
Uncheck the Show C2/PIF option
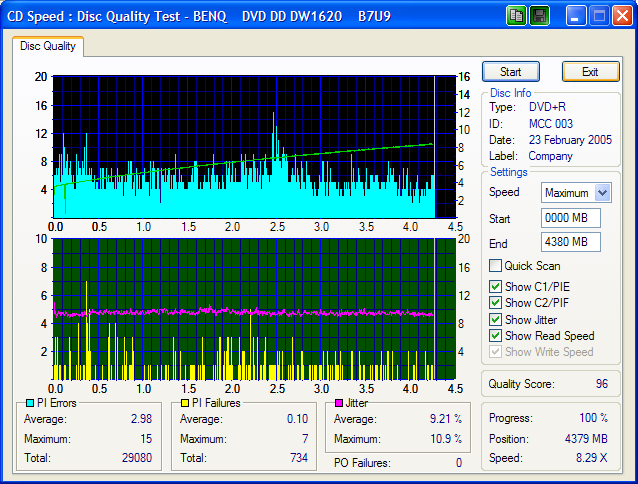pyautogui.click(x=495, y=303)
